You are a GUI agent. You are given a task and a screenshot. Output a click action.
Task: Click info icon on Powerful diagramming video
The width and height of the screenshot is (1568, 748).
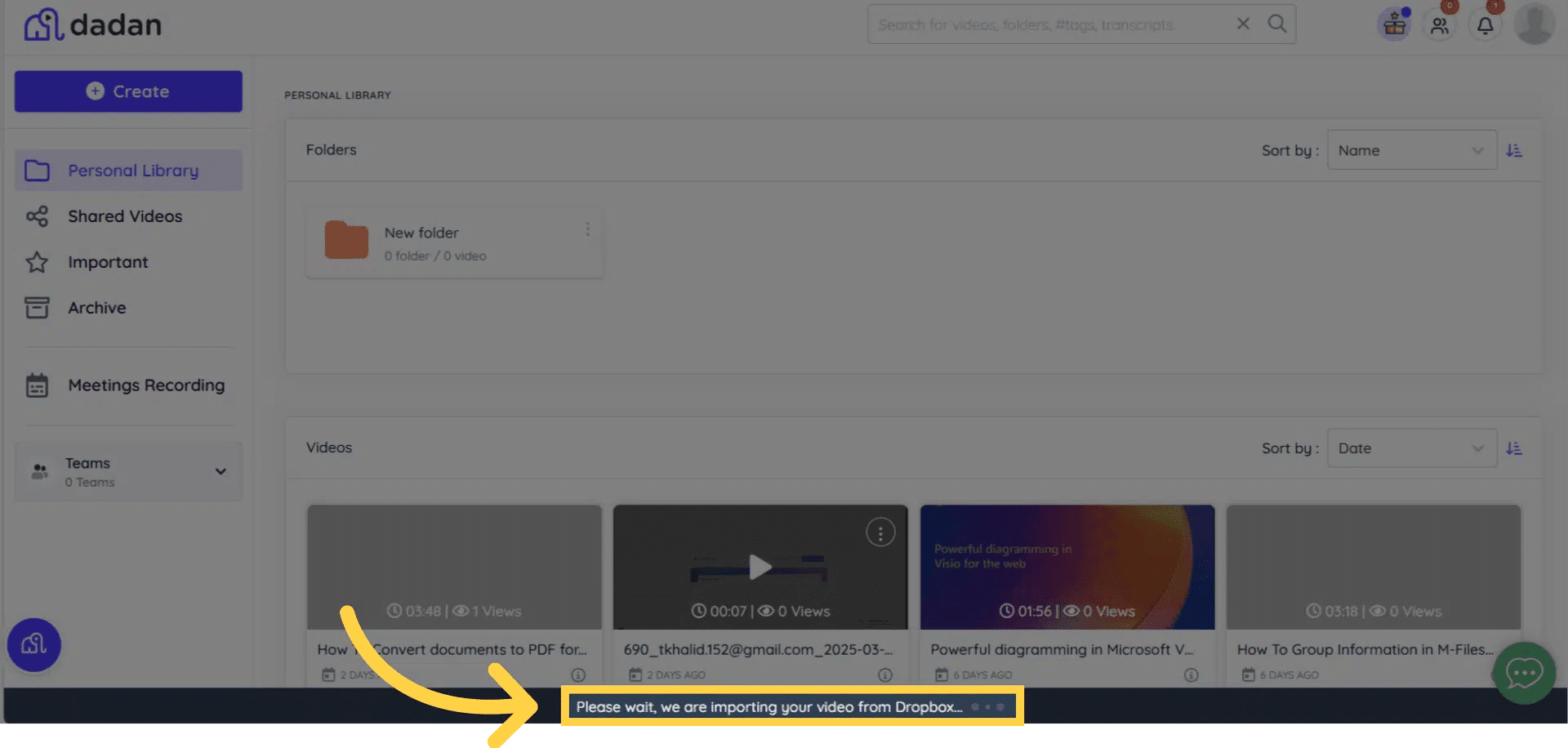point(1192,675)
